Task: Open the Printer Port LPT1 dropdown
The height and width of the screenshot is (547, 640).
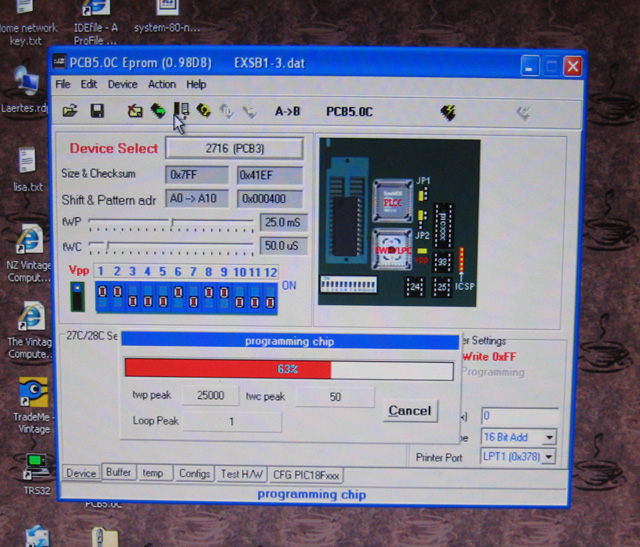Action: coord(549,456)
